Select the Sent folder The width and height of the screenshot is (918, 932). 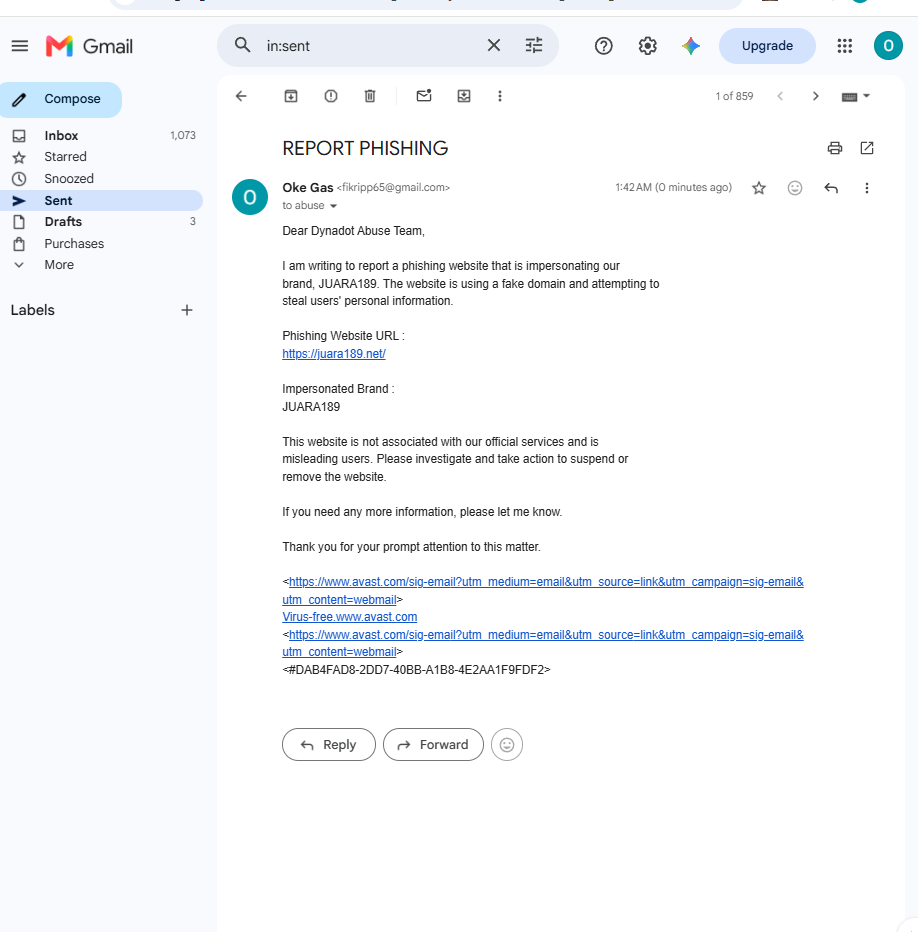pos(101,200)
